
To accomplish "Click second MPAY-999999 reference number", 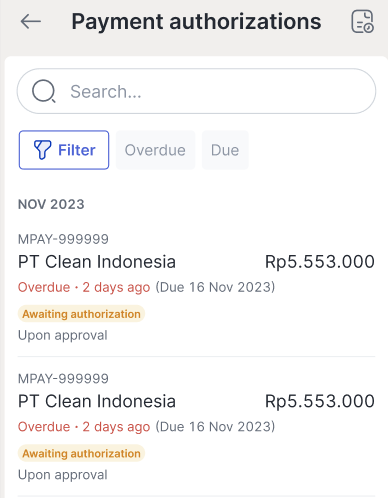I will 63,378.
